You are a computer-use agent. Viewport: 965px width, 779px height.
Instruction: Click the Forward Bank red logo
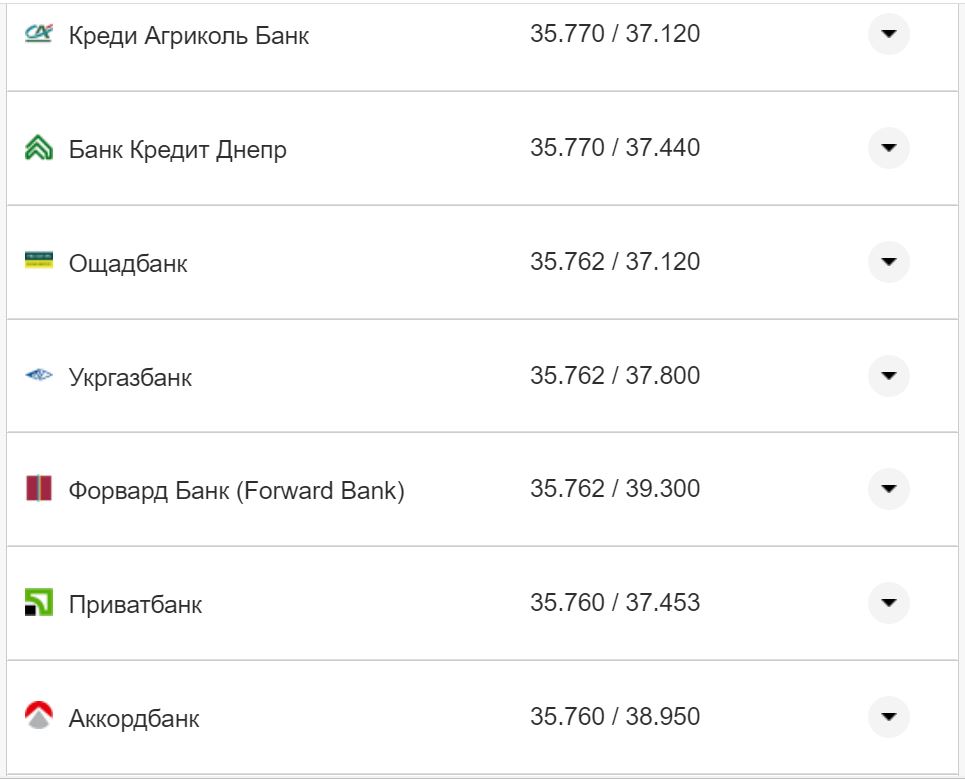click(35, 488)
